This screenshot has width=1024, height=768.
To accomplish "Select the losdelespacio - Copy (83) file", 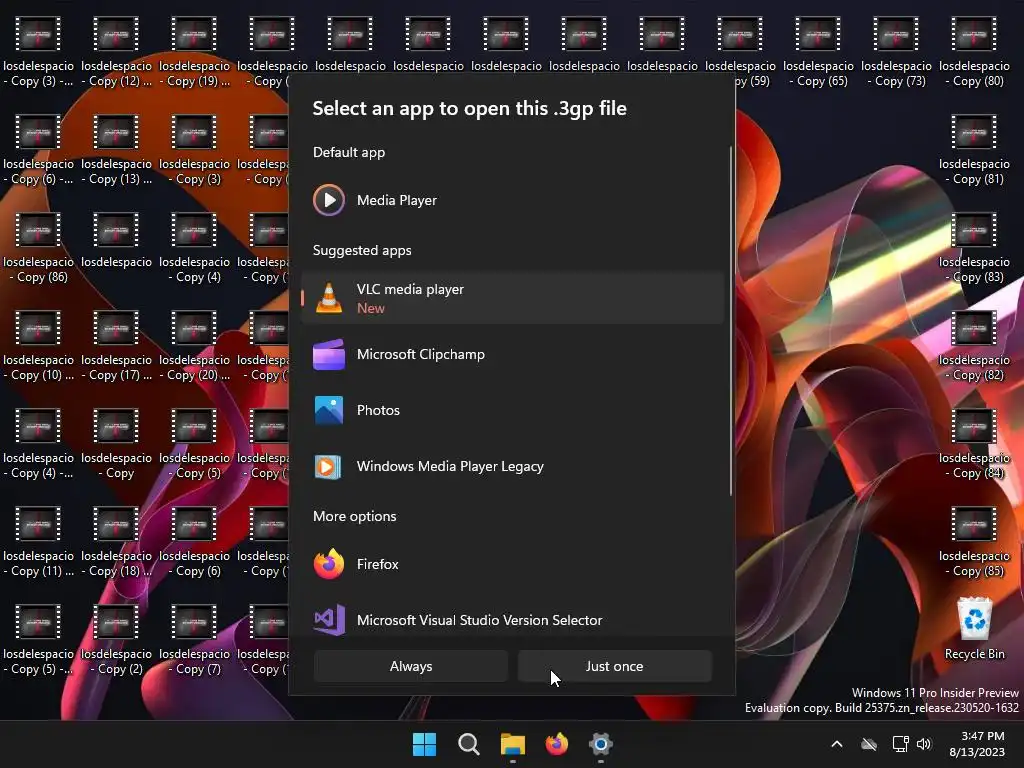I will [x=974, y=248].
